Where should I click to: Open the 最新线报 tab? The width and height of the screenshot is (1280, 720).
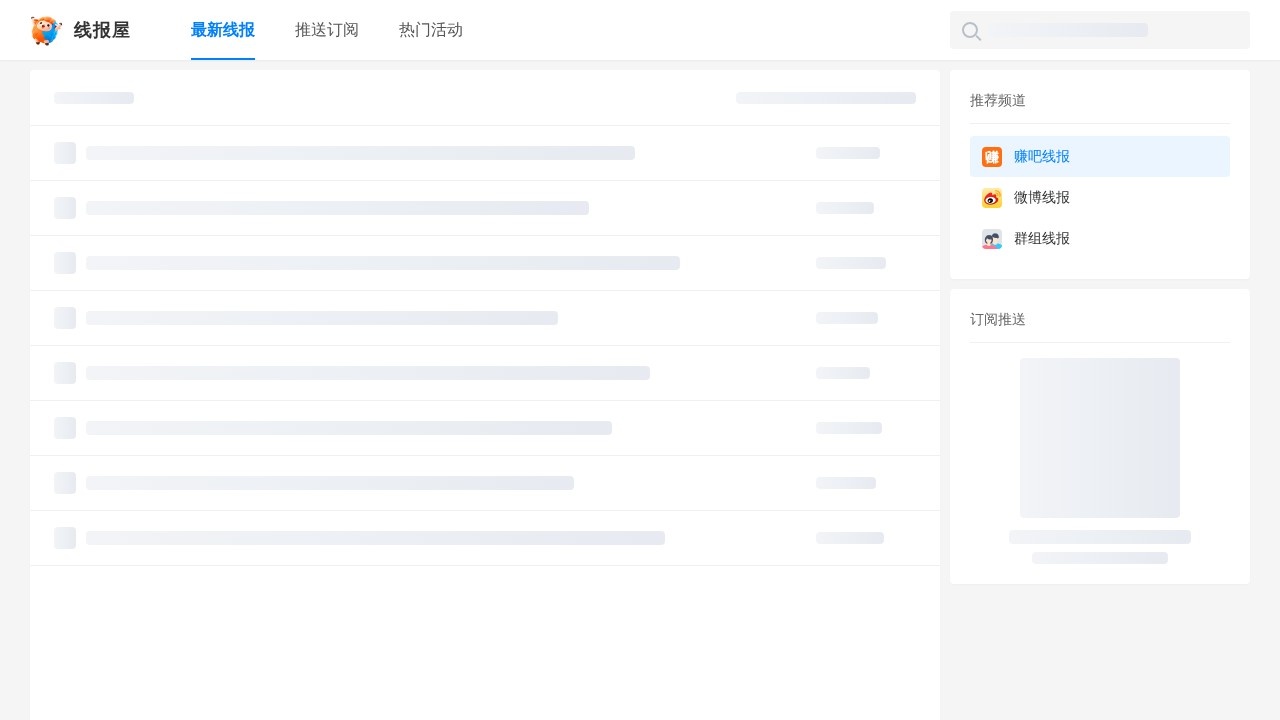223,30
